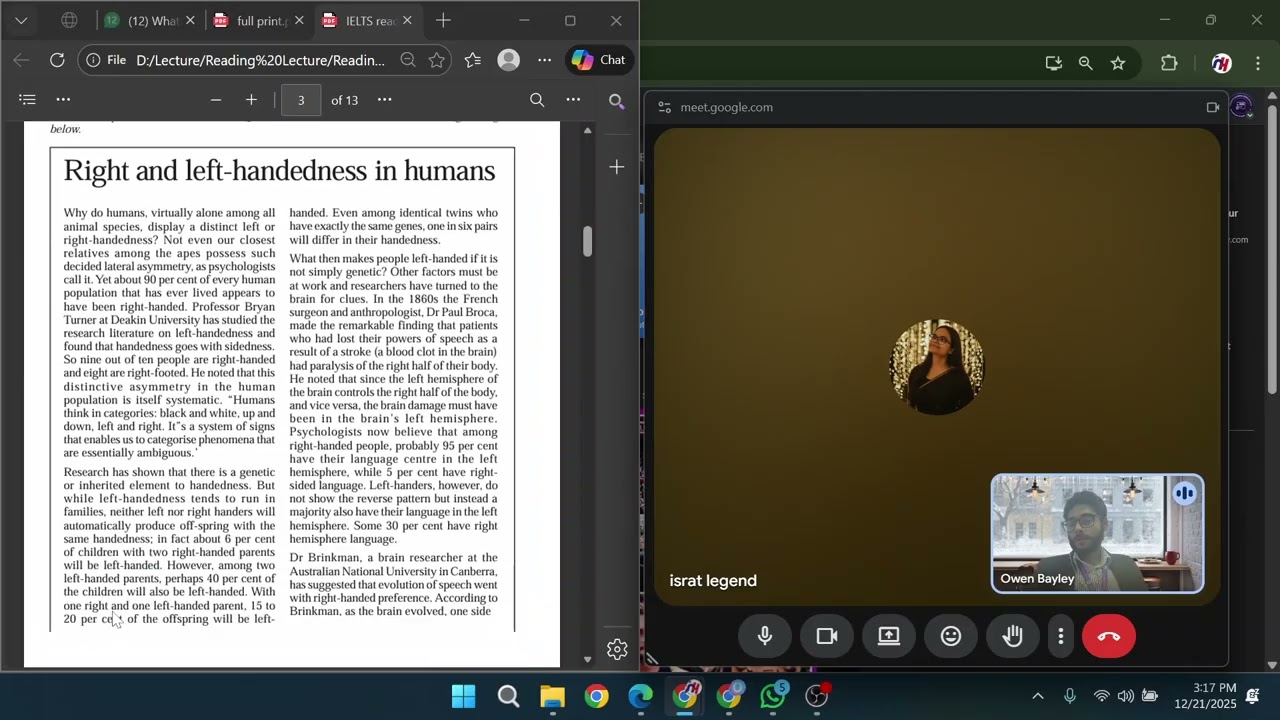Bookmark the Meet tab in Chrome

pos(1118,63)
